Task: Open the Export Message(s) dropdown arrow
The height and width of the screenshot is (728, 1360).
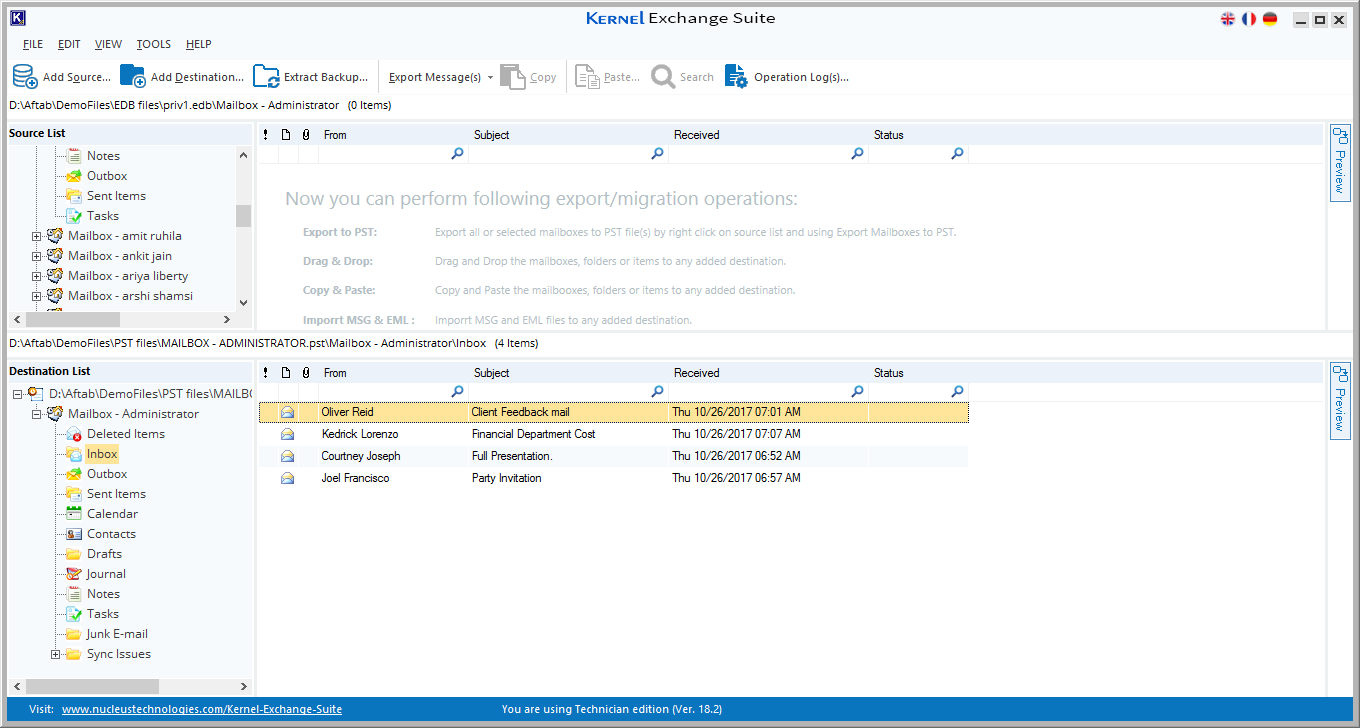Action: (491, 78)
